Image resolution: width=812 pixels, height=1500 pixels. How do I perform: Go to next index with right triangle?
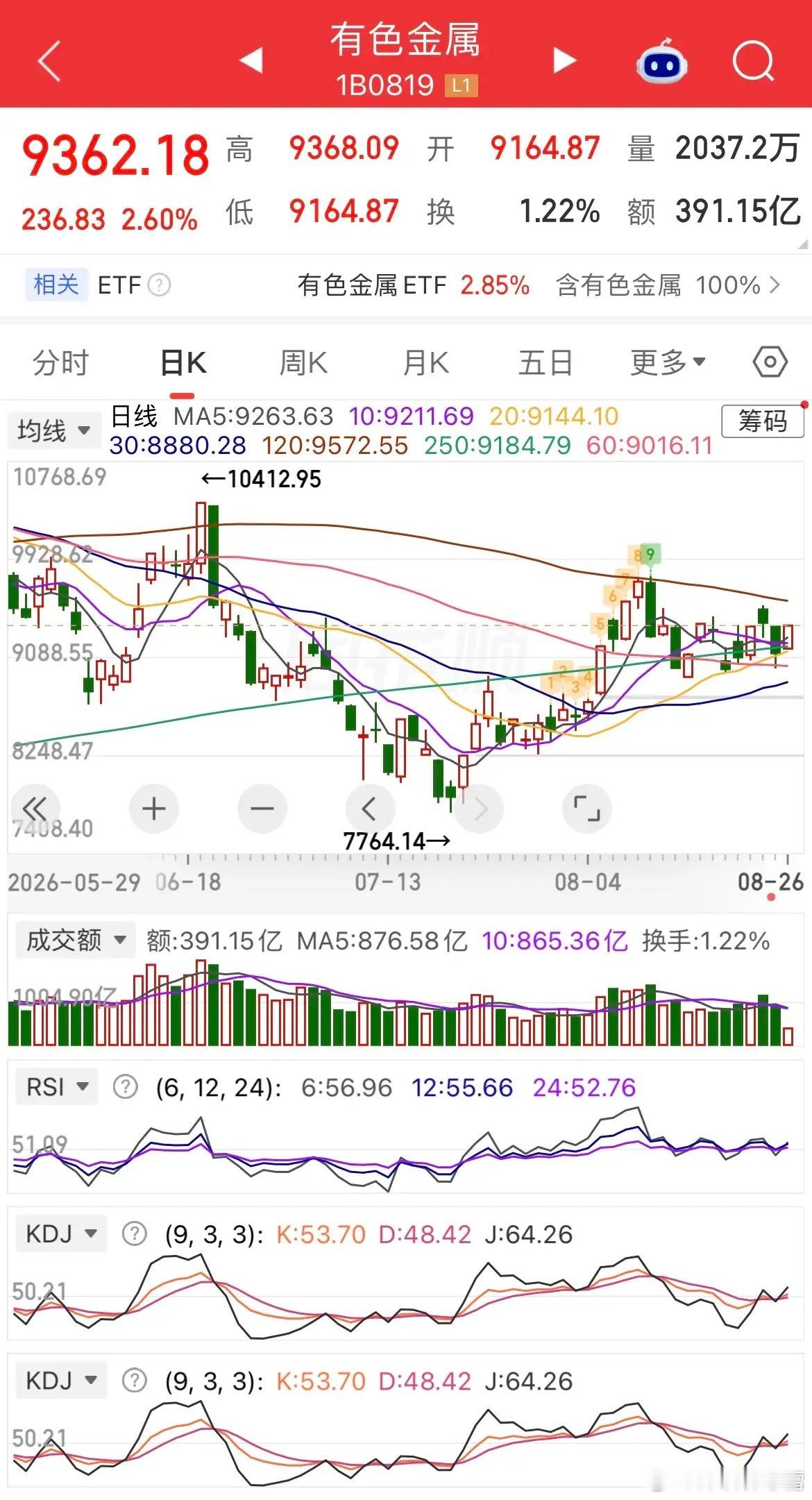(564, 60)
